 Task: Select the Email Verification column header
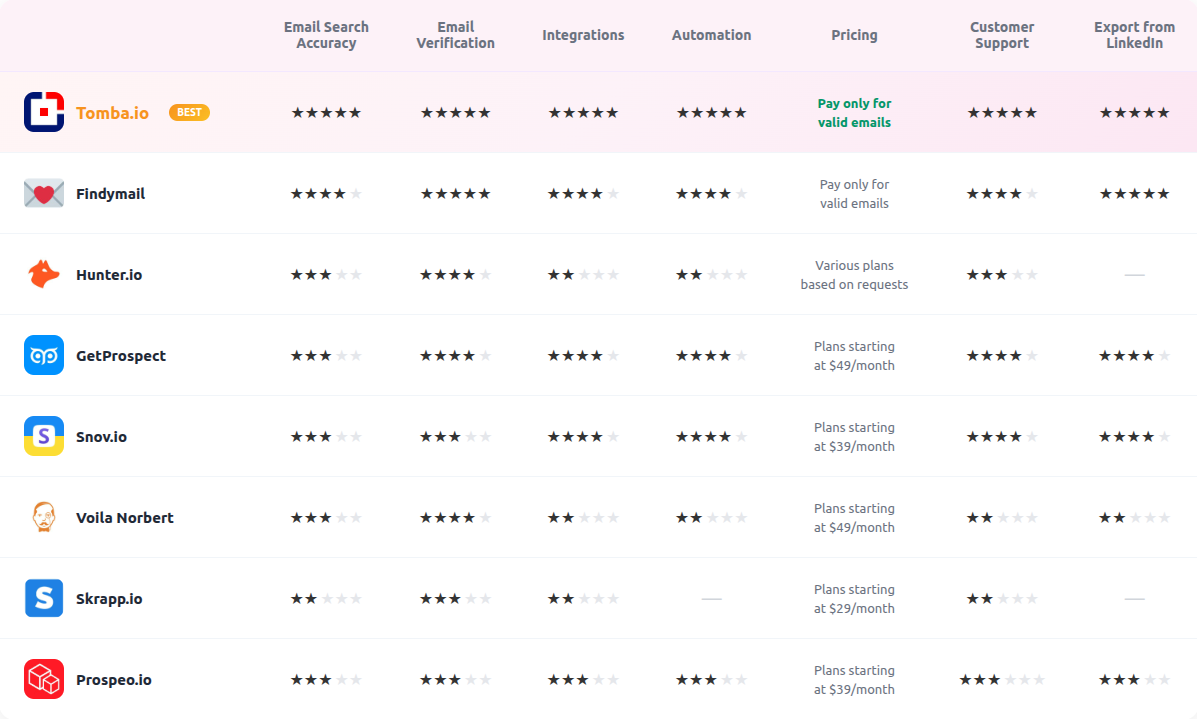(455, 35)
